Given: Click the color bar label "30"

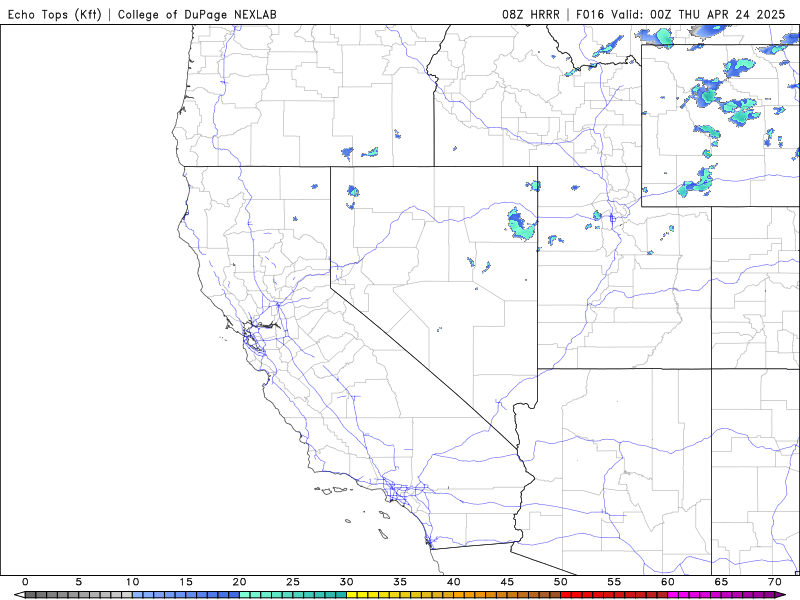Looking at the screenshot, I should [x=346, y=582].
